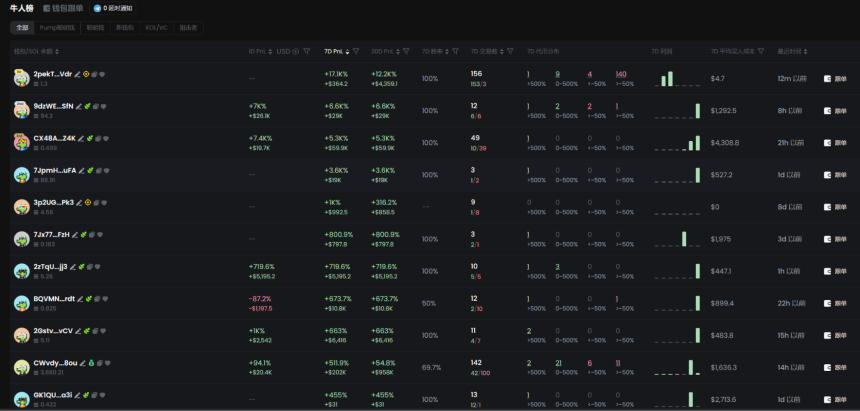Sort by 7D transaction count arrows
Viewport: 860px width, 411px height.
point(501,52)
